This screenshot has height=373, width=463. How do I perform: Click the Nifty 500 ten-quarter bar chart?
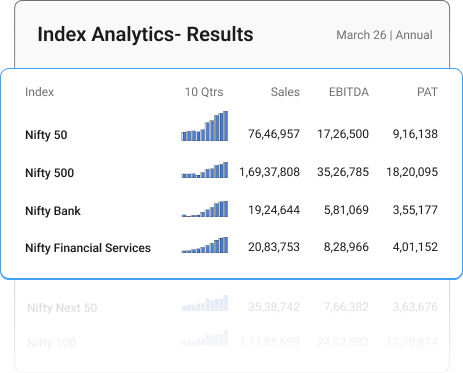point(205,170)
